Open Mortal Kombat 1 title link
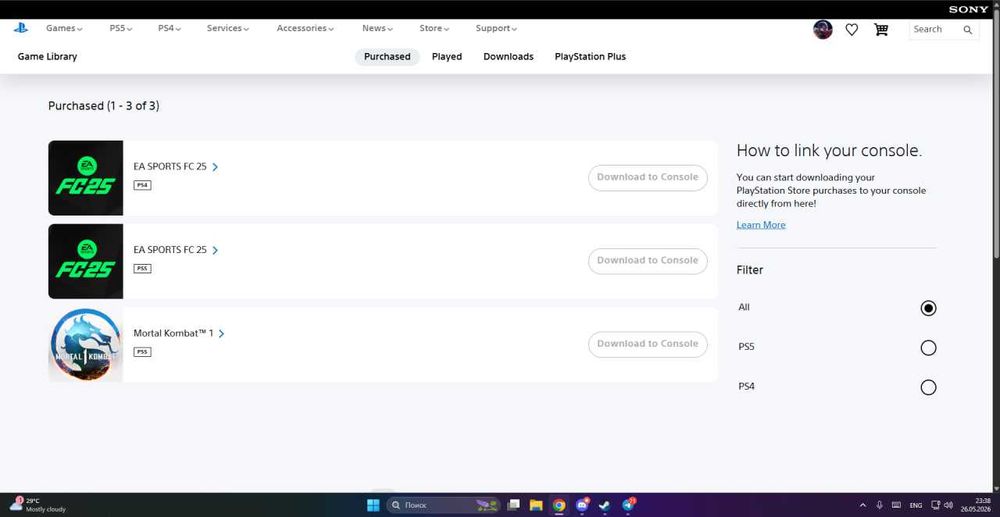The width and height of the screenshot is (1000, 517). [179, 333]
